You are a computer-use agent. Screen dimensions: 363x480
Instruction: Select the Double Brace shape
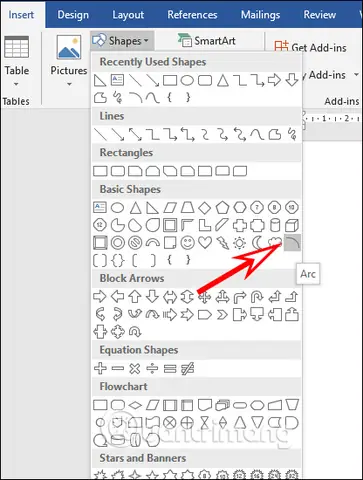(118, 260)
